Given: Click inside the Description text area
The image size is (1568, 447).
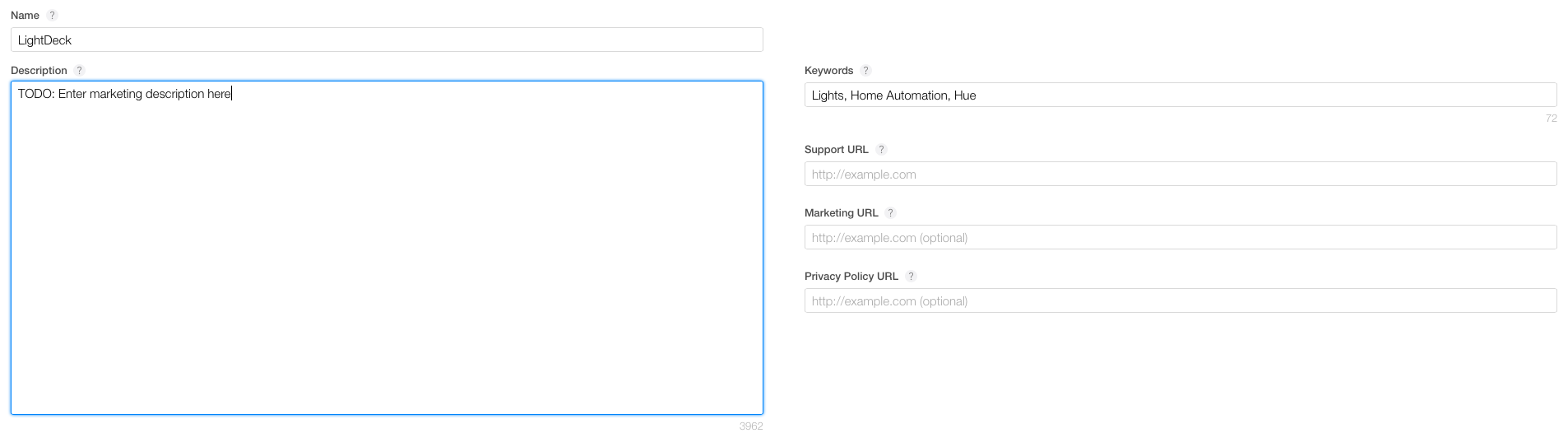Looking at the screenshot, I should (x=387, y=247).
